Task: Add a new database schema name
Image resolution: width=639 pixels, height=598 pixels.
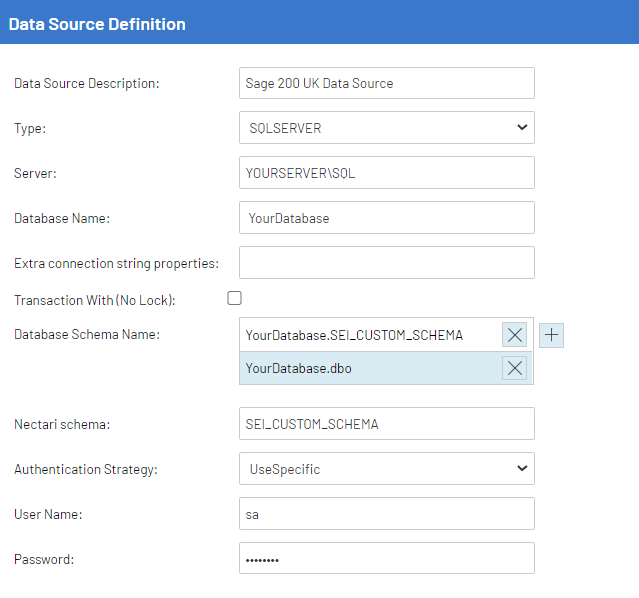Action: coord(551,335)
